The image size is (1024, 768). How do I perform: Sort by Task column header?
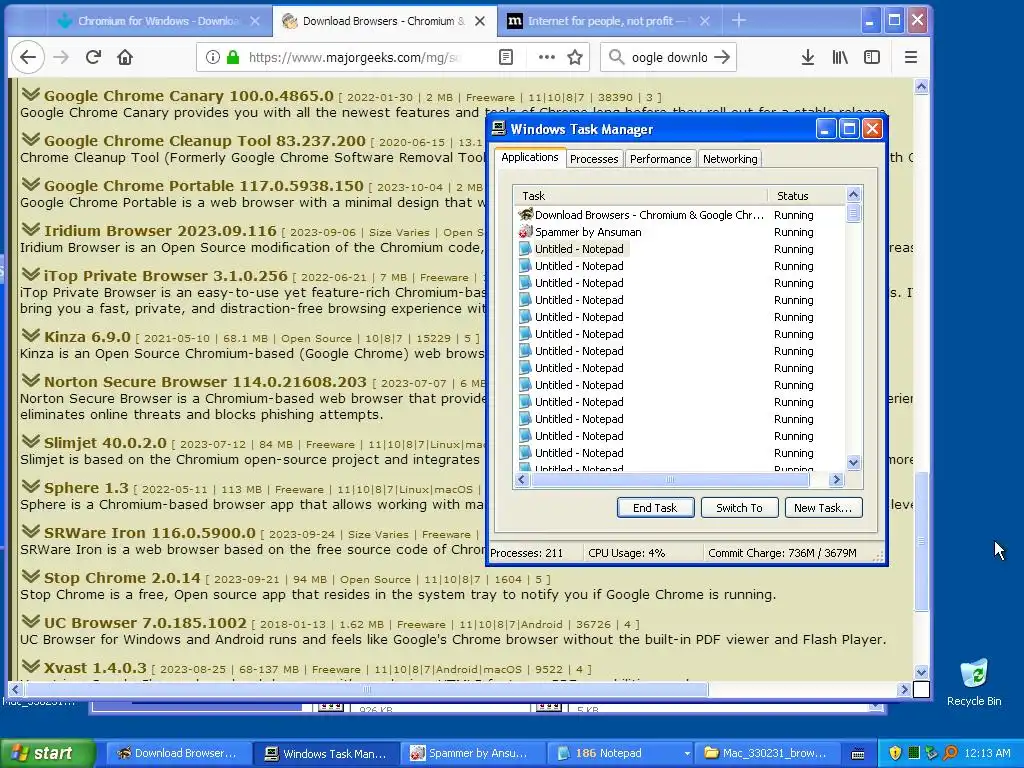[x=641, y=195]
